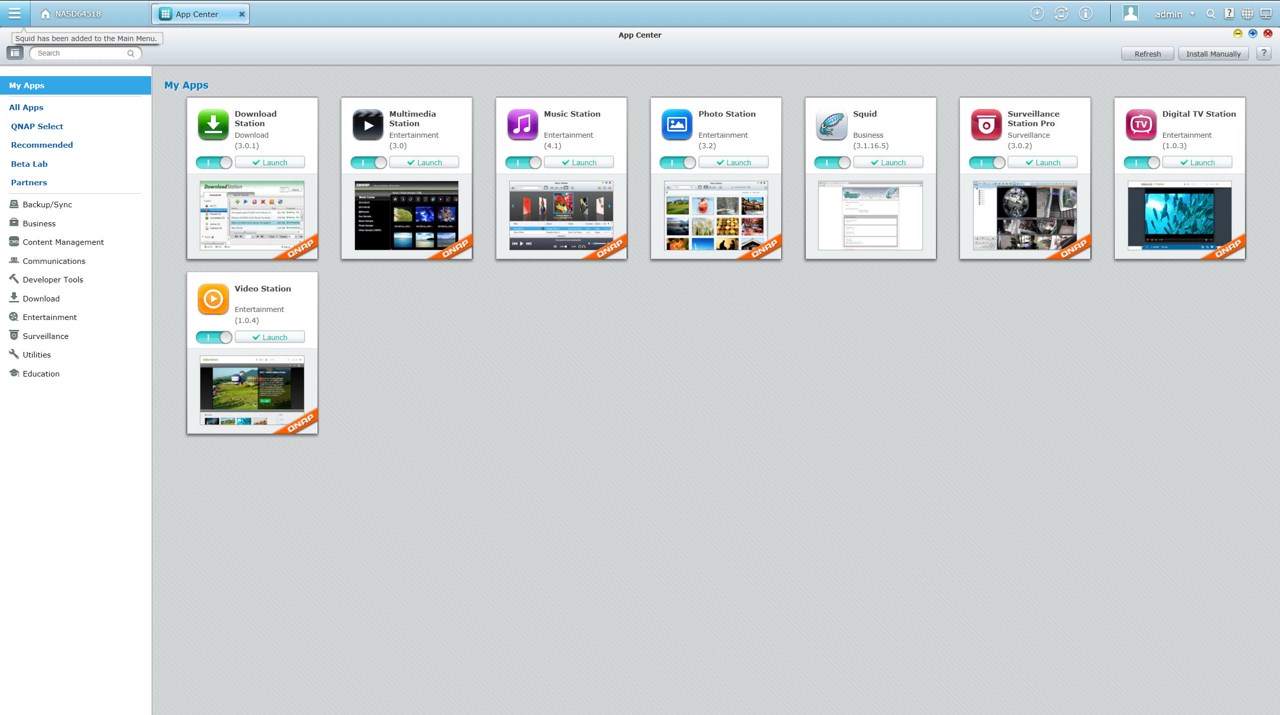The height and width of the screenshot is (715, 1280).
Task: Browse the Utilities category
Action: pos(36,354)
